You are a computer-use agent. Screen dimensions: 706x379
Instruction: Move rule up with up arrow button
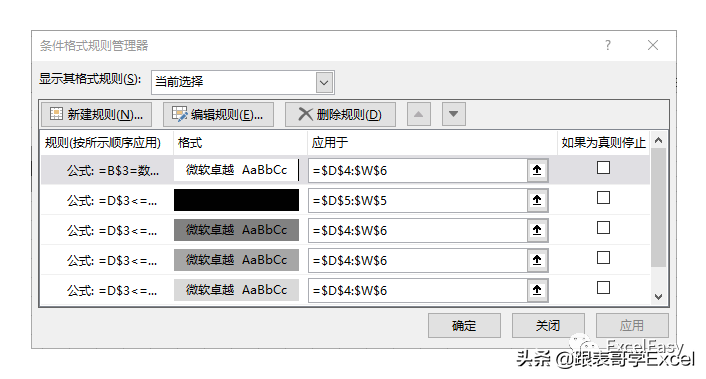(419, 114)
